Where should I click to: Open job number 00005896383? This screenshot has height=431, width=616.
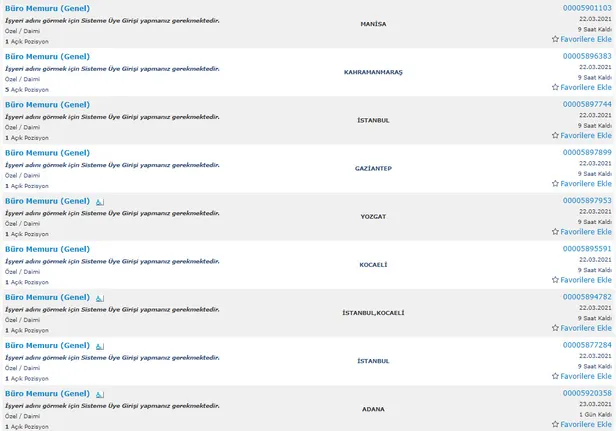(x=587, y=56)
